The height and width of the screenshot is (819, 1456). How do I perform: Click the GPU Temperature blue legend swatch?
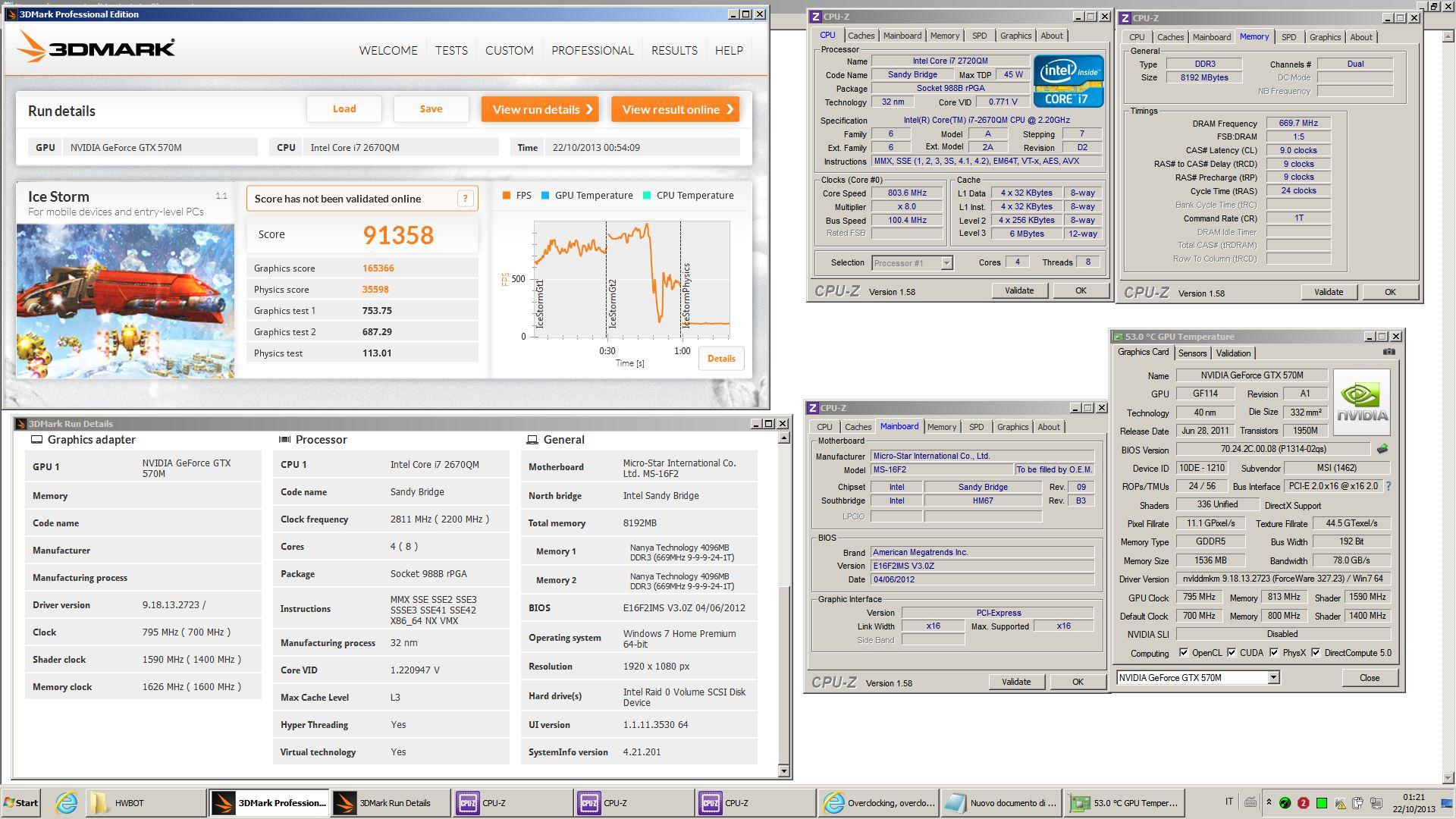pyautogui.click(x=545, y=196)
